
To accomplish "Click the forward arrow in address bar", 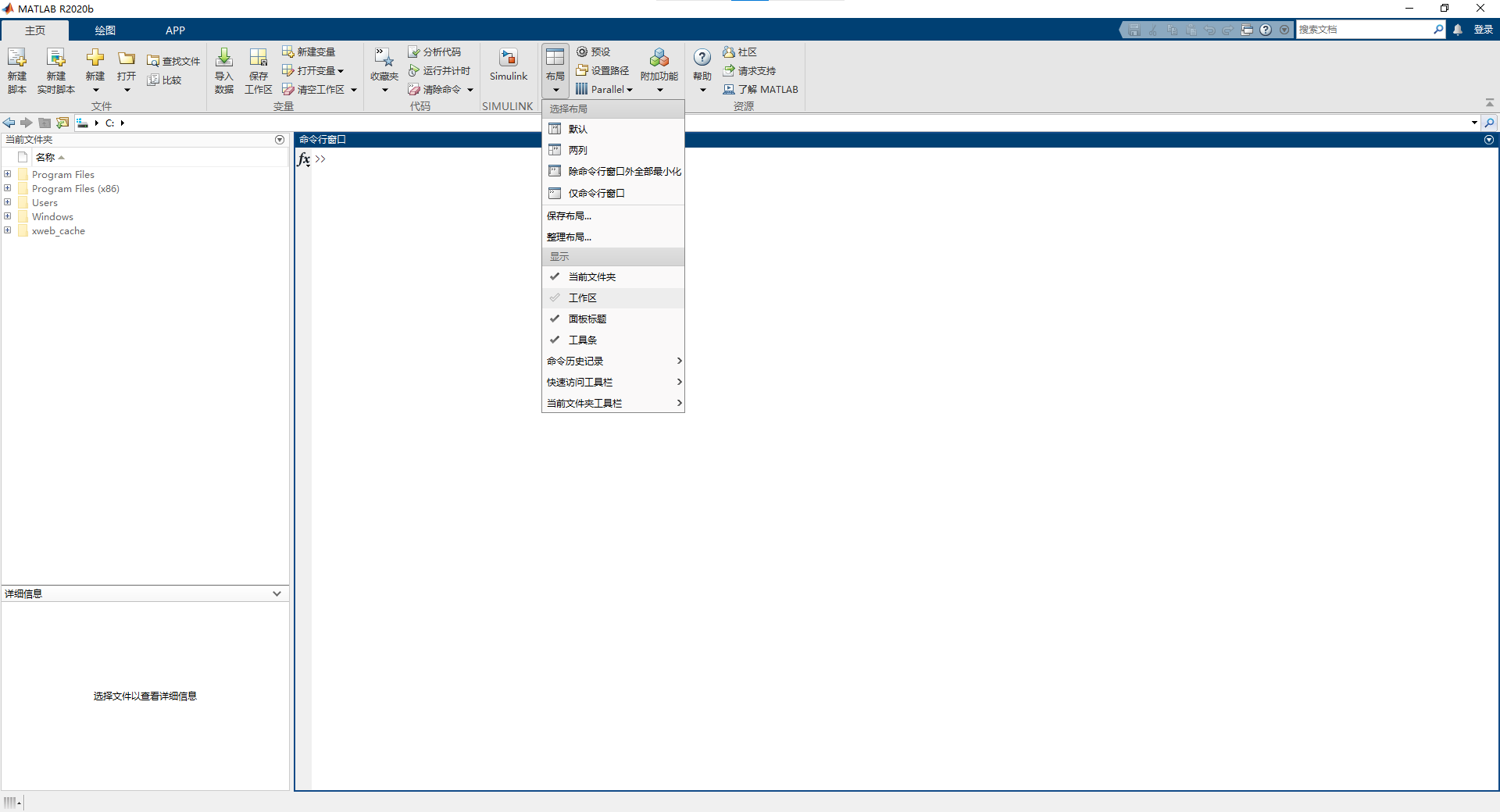I will click(x=27, y=123).
